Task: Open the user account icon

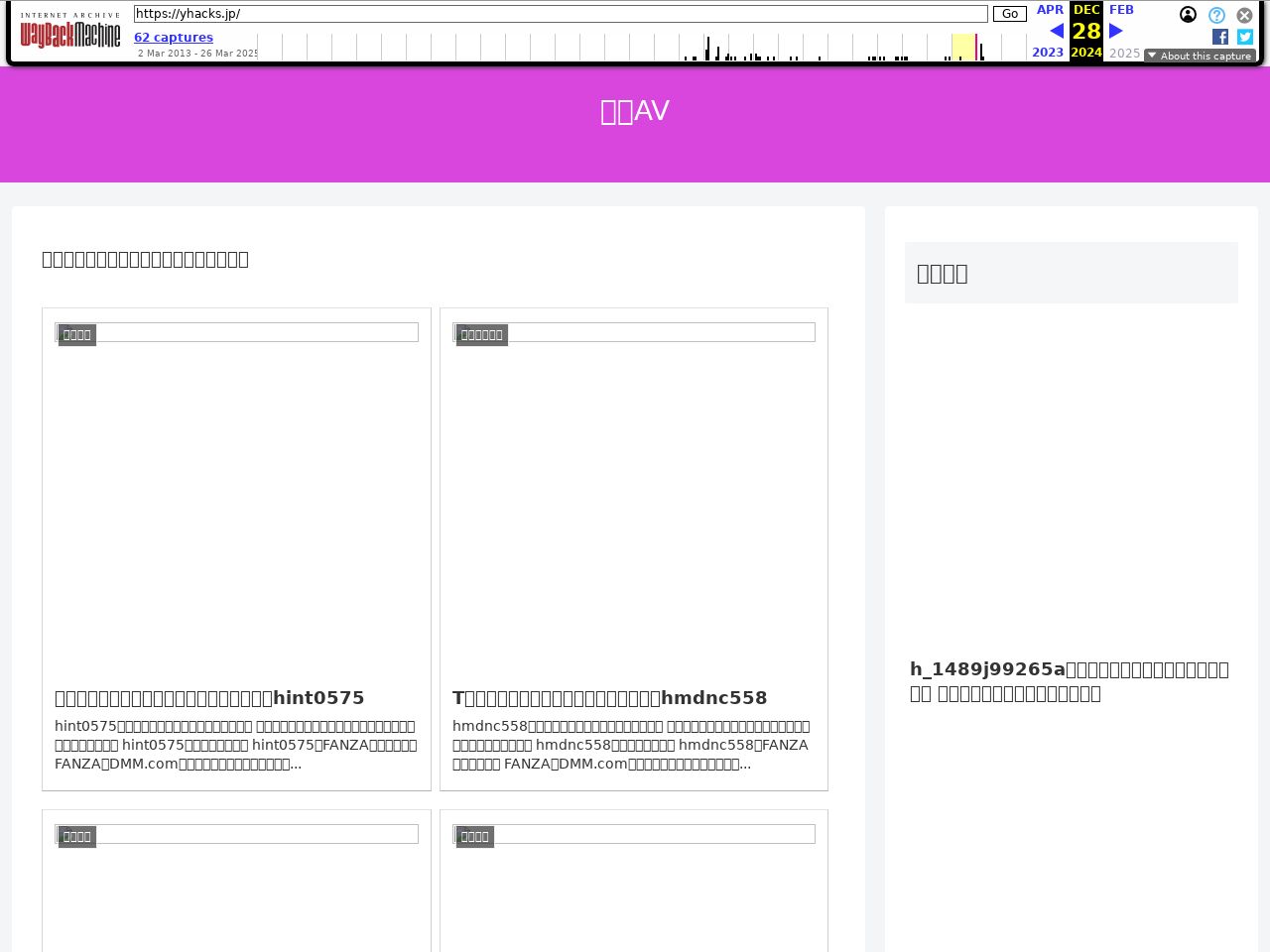Action: (x=1188, y=15)
